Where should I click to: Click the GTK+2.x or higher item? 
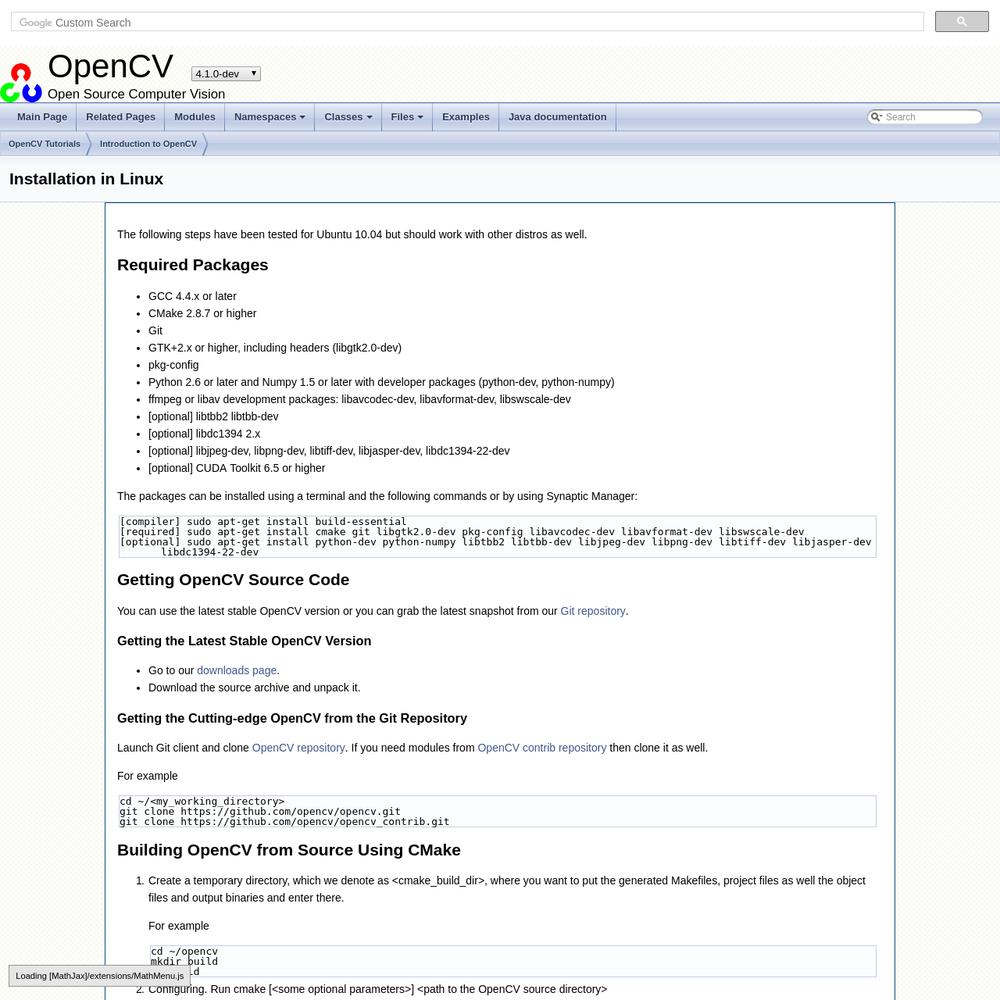[274, 348]
